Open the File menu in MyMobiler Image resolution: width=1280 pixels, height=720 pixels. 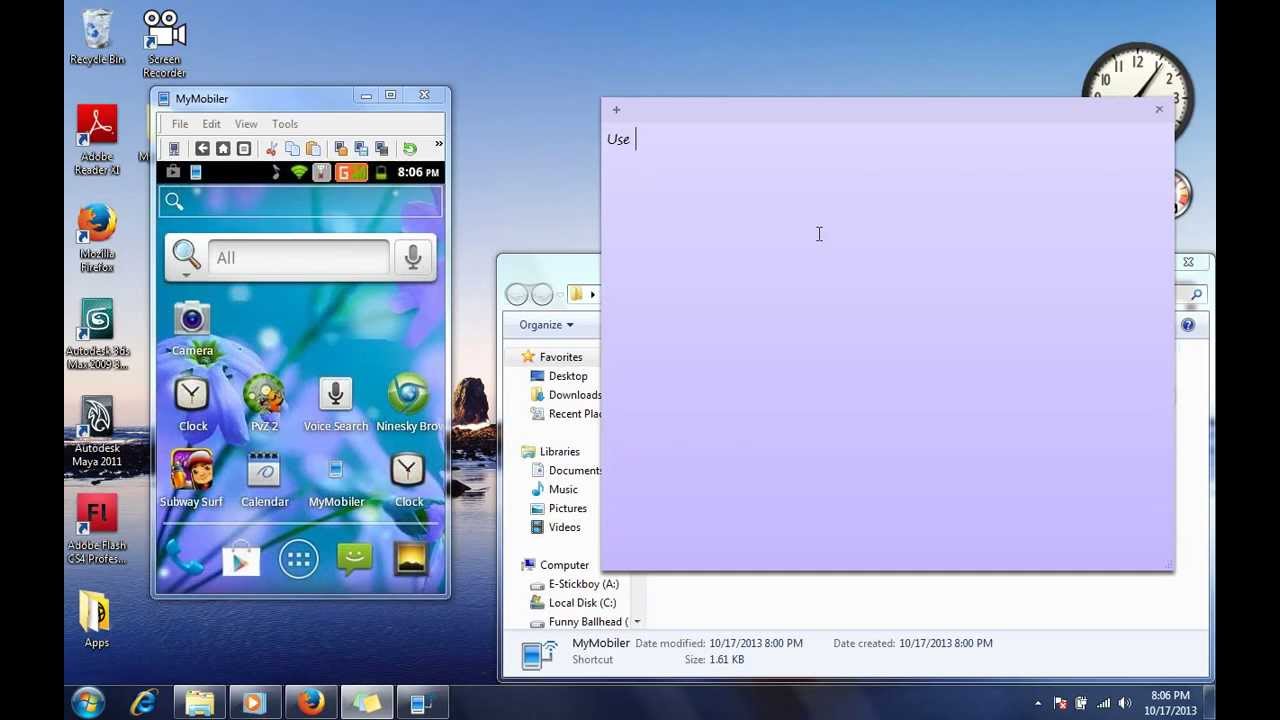click(x=180, y=124)
